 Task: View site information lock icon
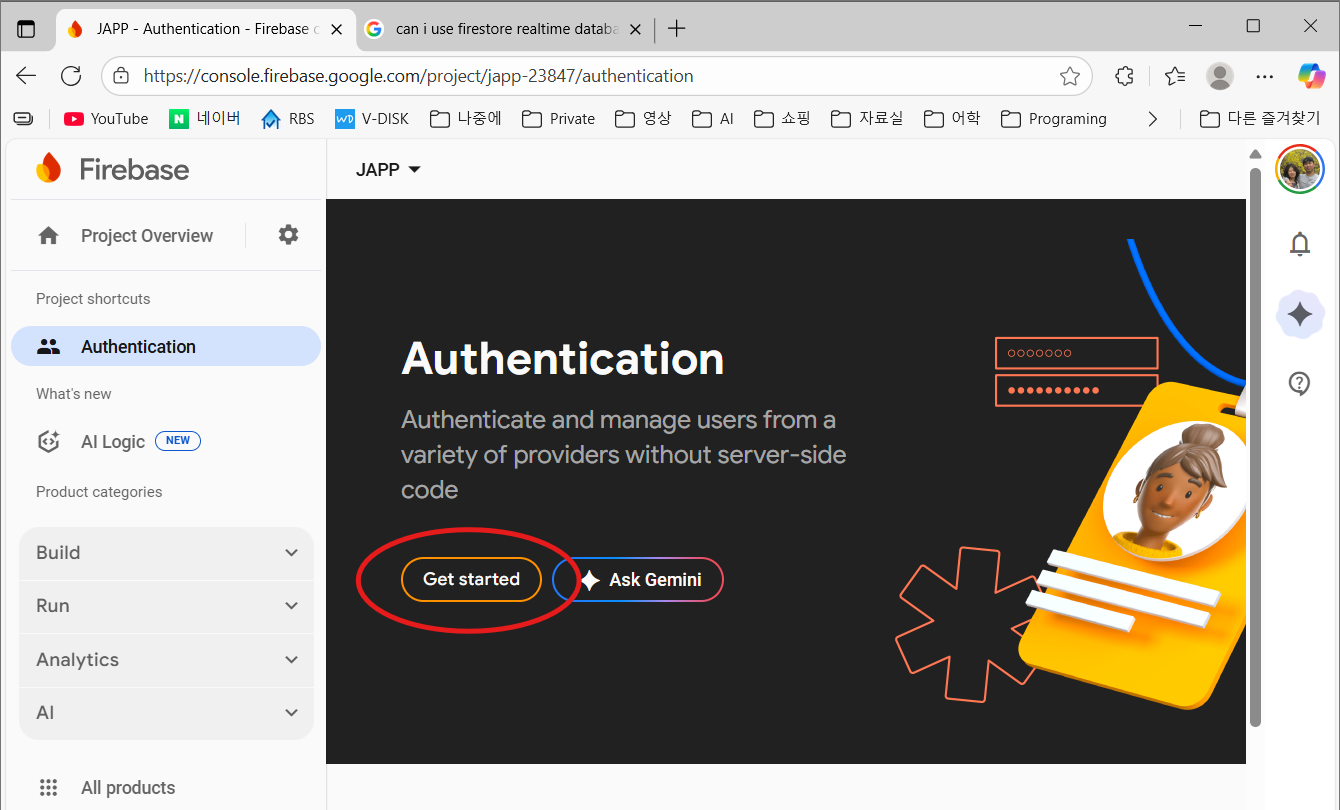[121, 76]
